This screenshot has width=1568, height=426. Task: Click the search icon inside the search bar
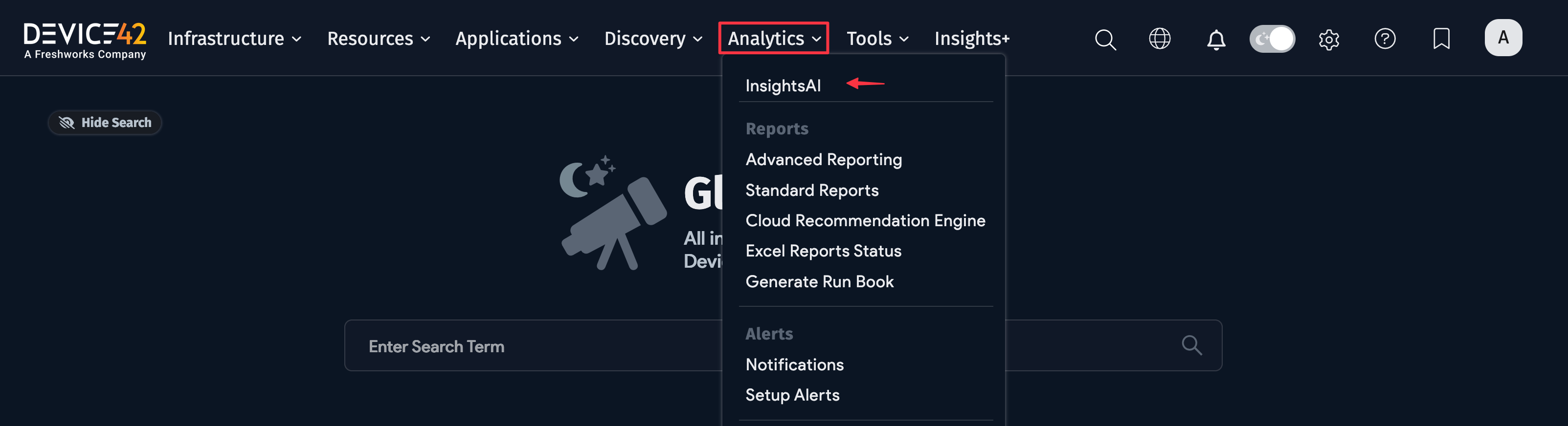(x=1191, y=344)
